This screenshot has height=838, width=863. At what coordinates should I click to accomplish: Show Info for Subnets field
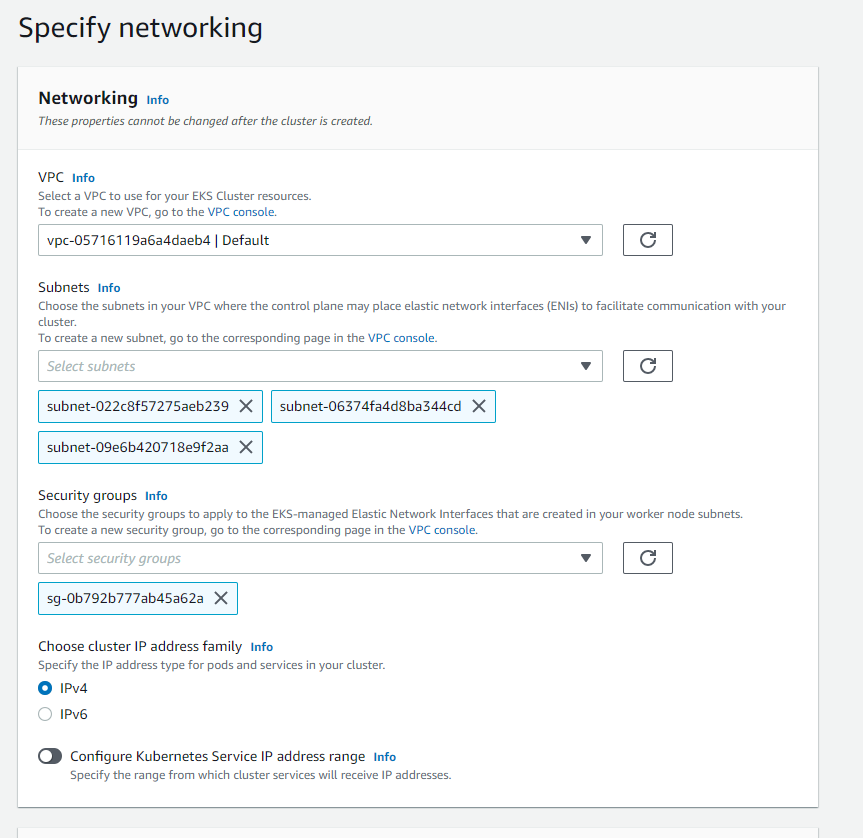tap(109, 288)
